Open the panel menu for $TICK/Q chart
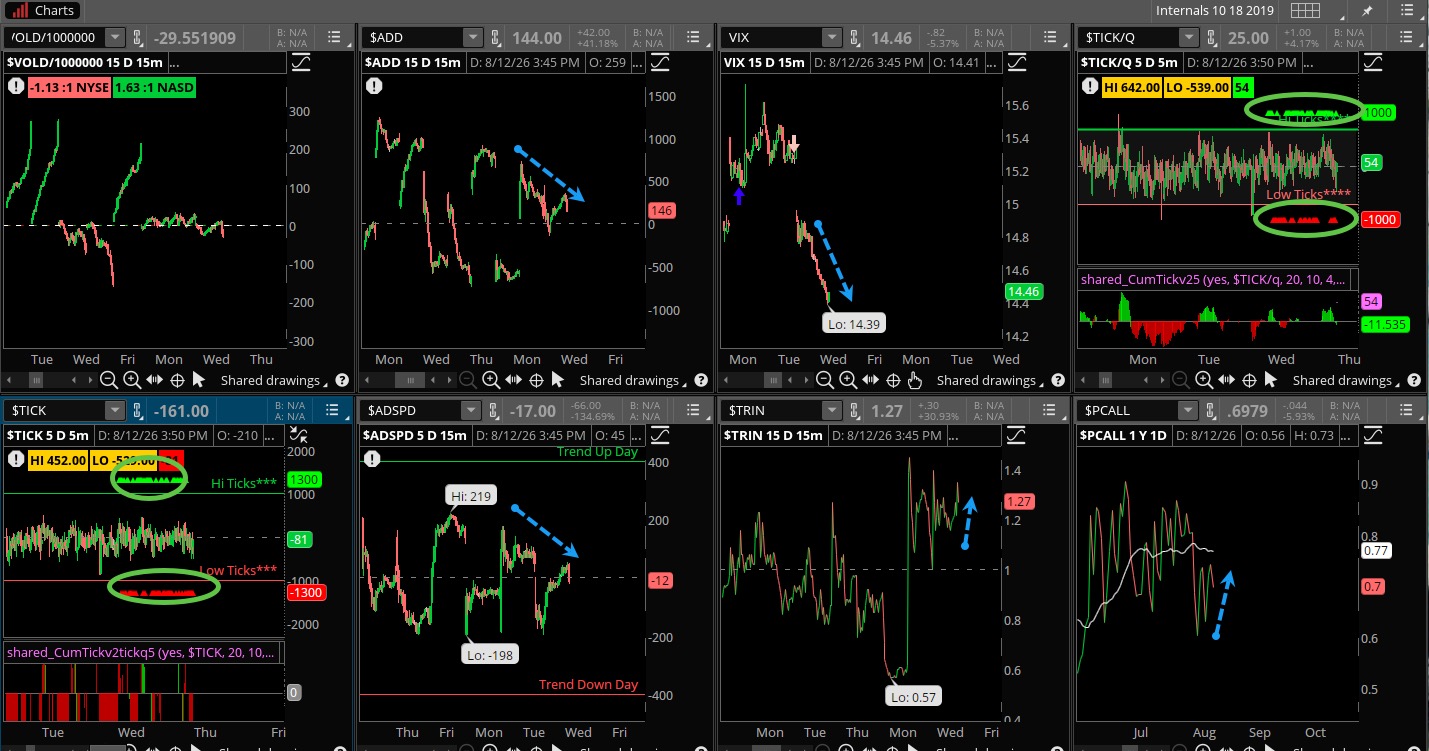Image resolution: width=1429 pixels, height=751 pixels. [1405, 37]
